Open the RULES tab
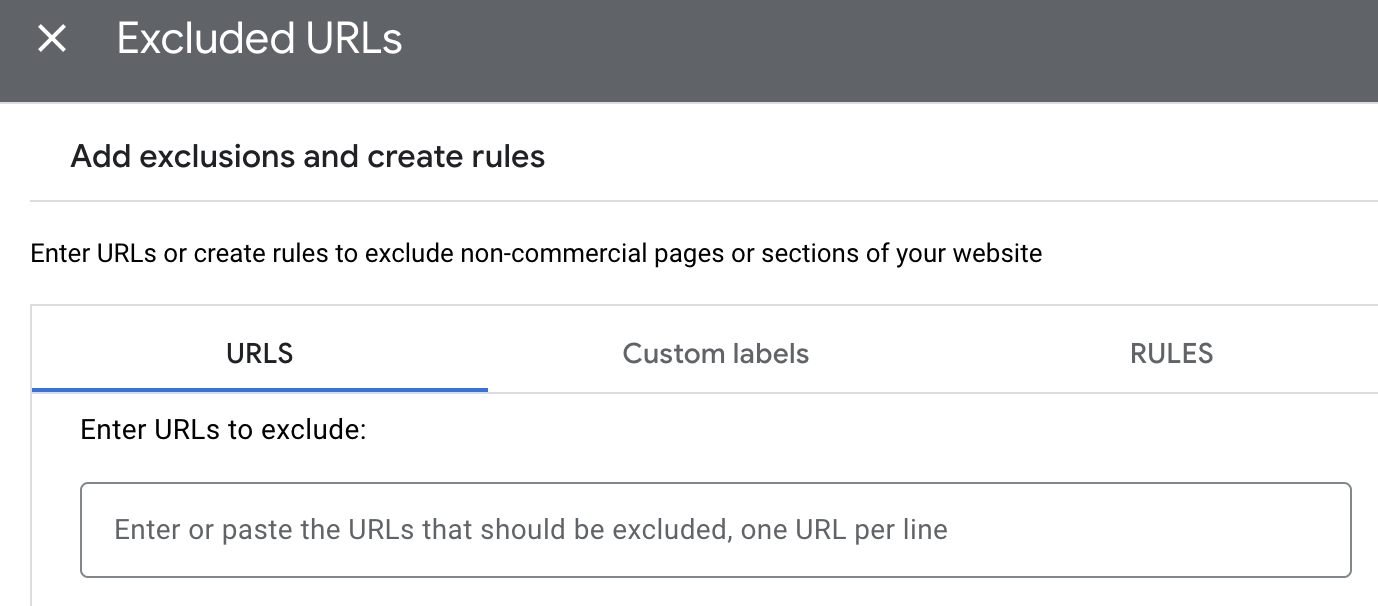This screenshot has width=1378, height=606. tap(1170, 353)
